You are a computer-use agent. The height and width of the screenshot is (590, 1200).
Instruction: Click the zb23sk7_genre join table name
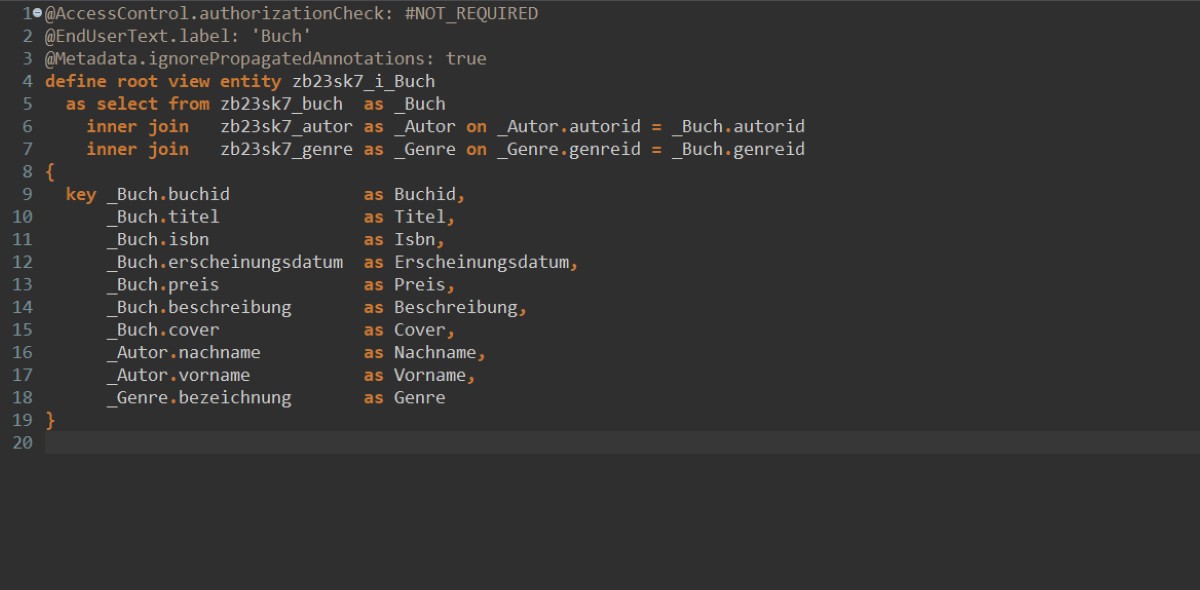pos(286,150)
